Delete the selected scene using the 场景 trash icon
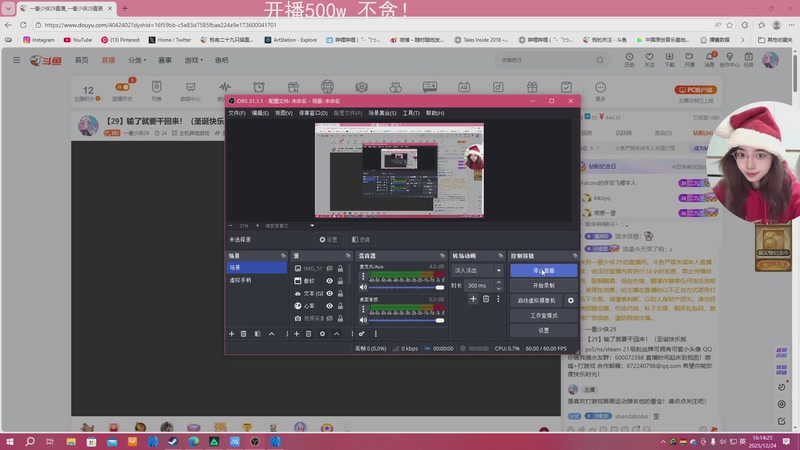 pyautogui.click(x=243, y=334)
